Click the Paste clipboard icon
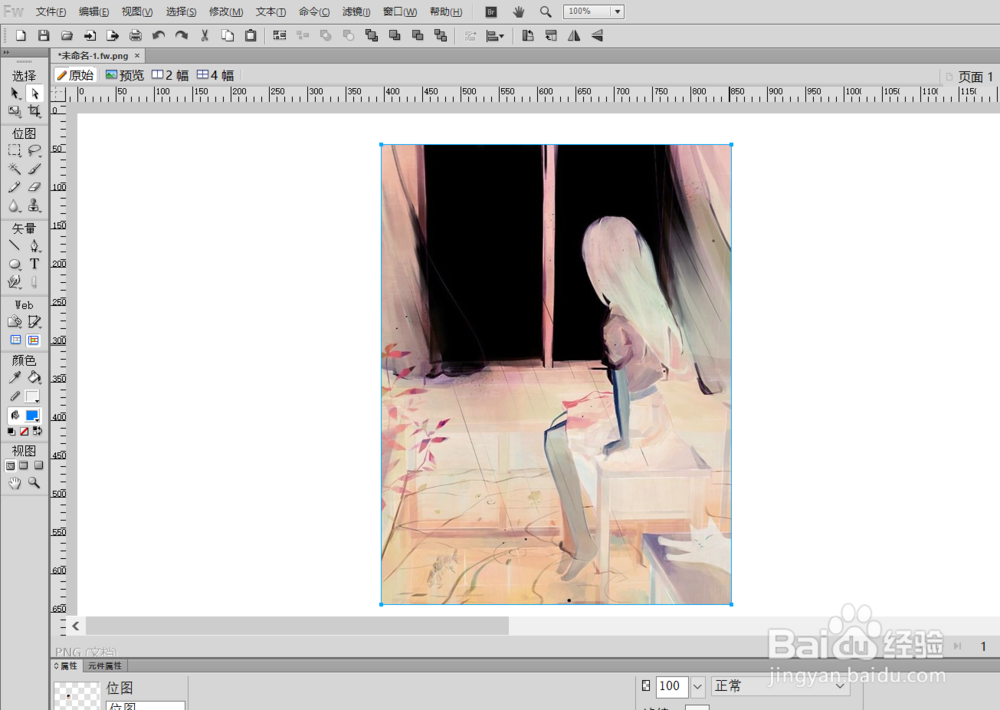Image resolution: width=1000 pixels, height=710 pixels. click(251, 36)
